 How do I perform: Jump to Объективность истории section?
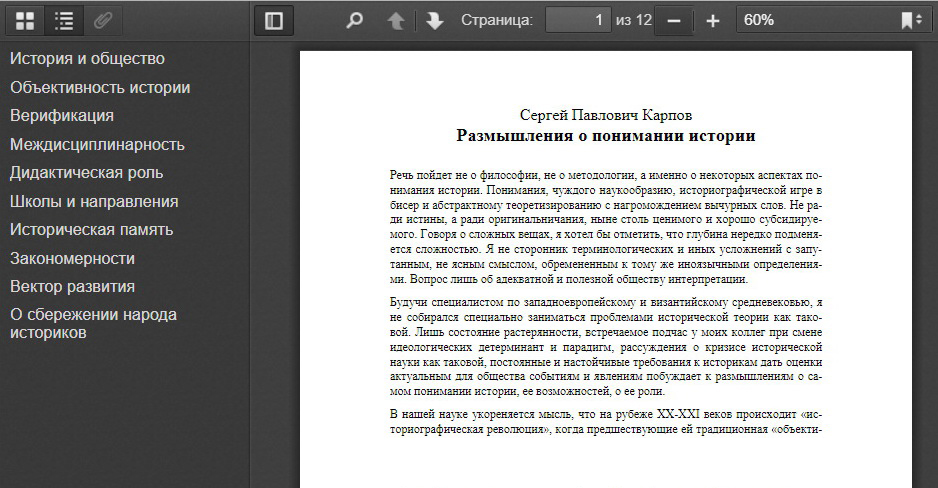100,87
